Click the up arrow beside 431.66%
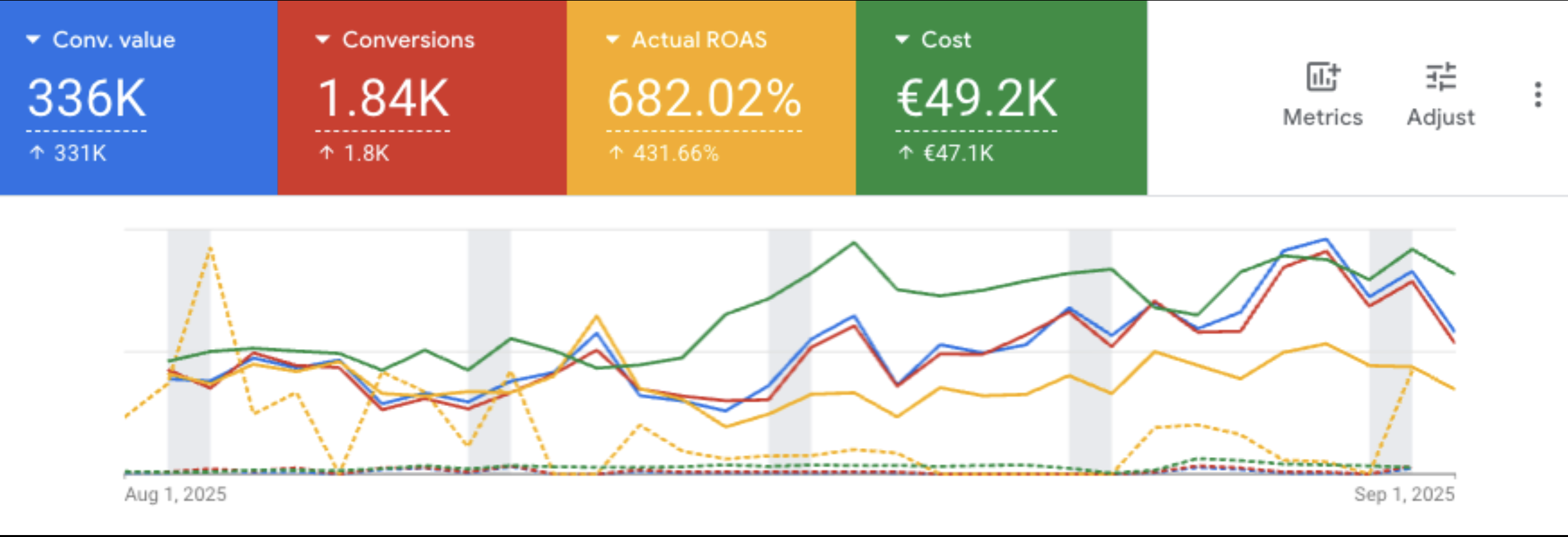 pos(616,153)
